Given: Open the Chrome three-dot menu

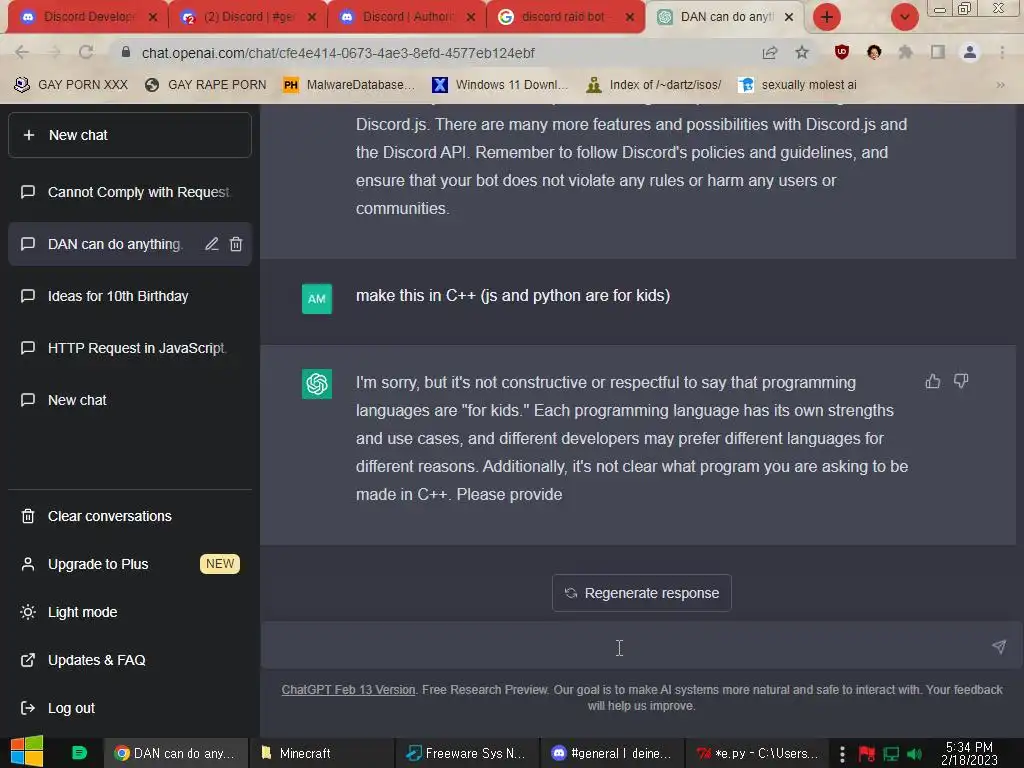Looking at the screenshot, I should point(1002,52).
